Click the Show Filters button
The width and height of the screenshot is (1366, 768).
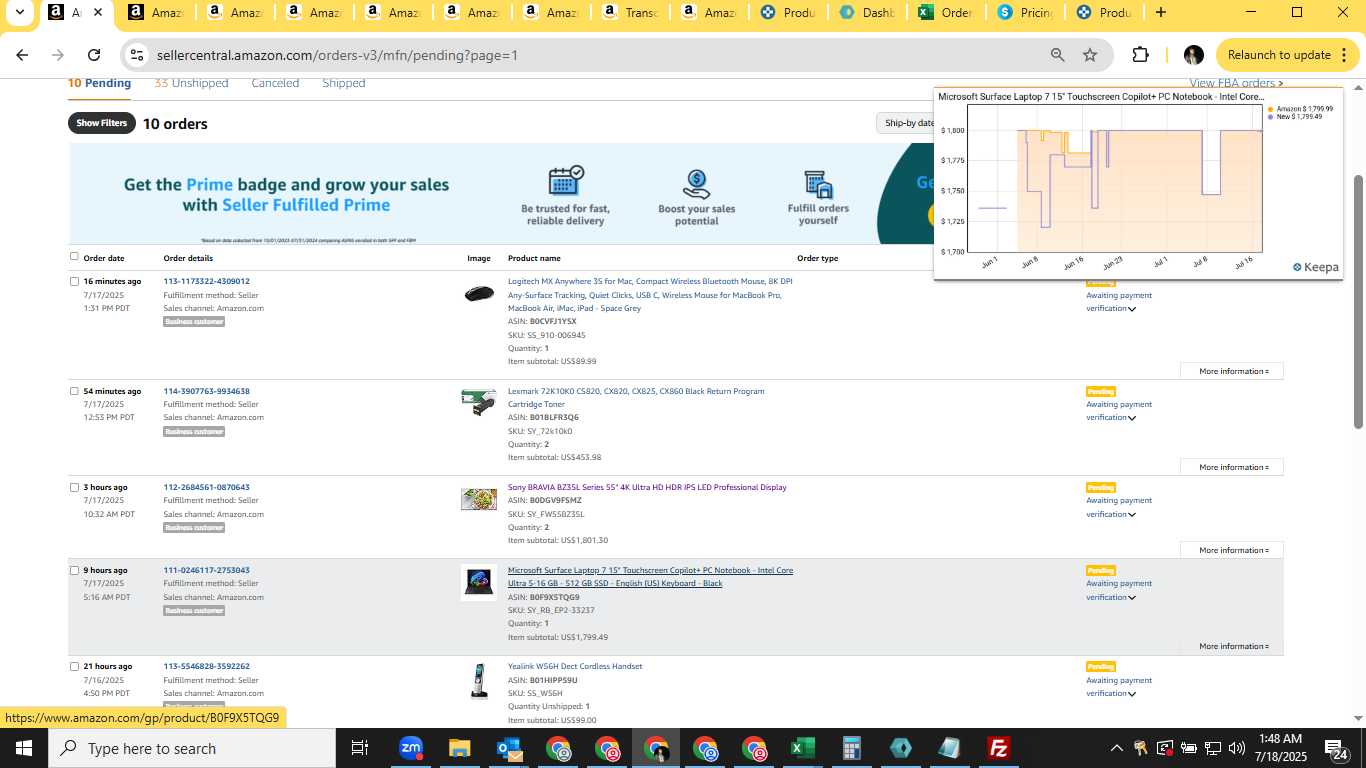pyautogui.click(x=102, y=123)
